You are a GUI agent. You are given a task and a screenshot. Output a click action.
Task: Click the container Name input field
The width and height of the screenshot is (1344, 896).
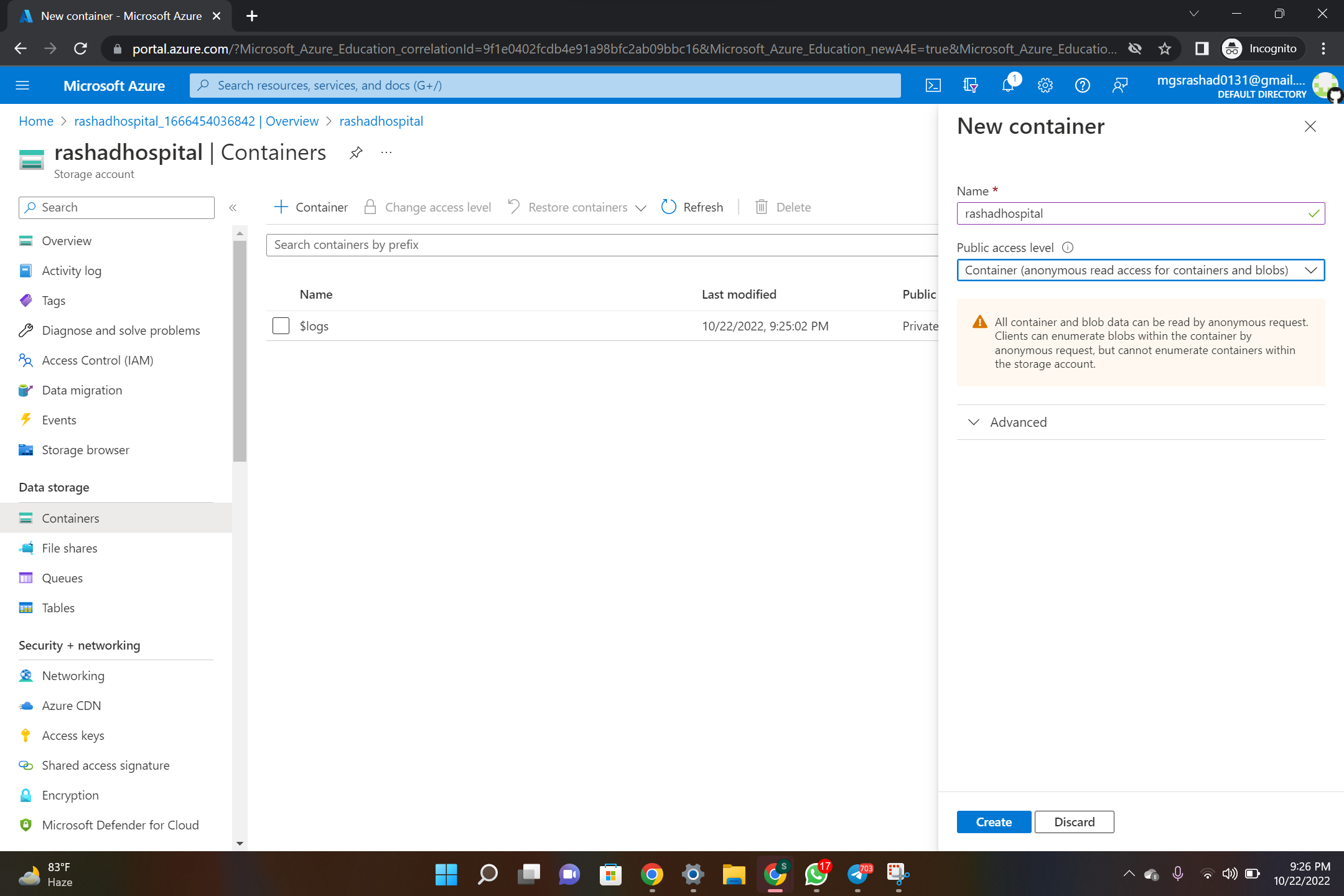1132,213
